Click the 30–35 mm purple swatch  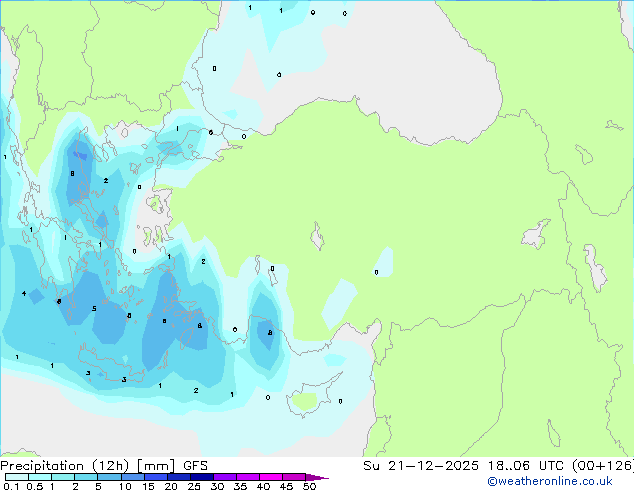click(x=224, y=477)
